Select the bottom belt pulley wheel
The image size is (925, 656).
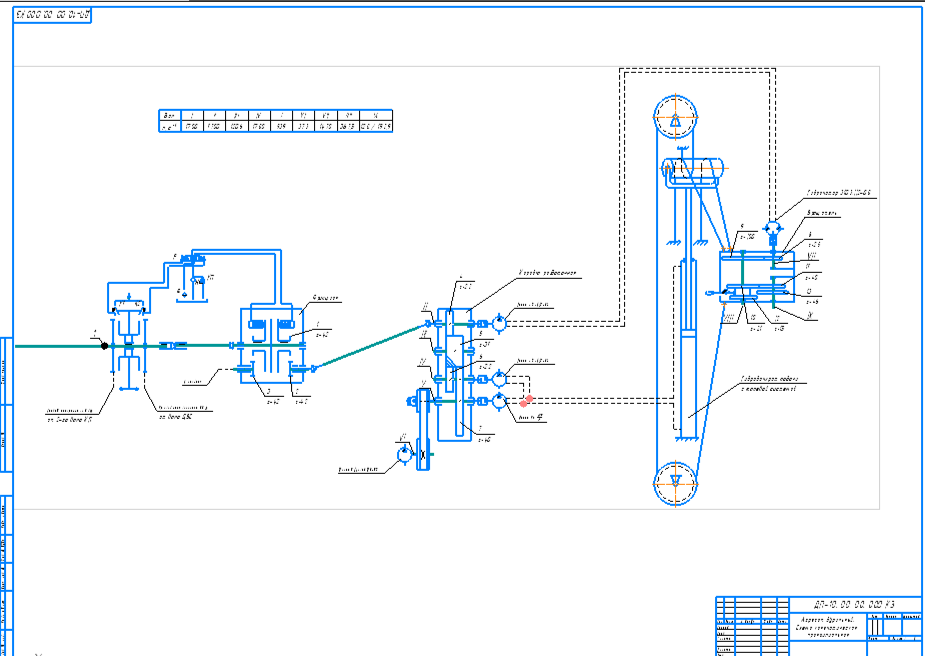point(677,479)
